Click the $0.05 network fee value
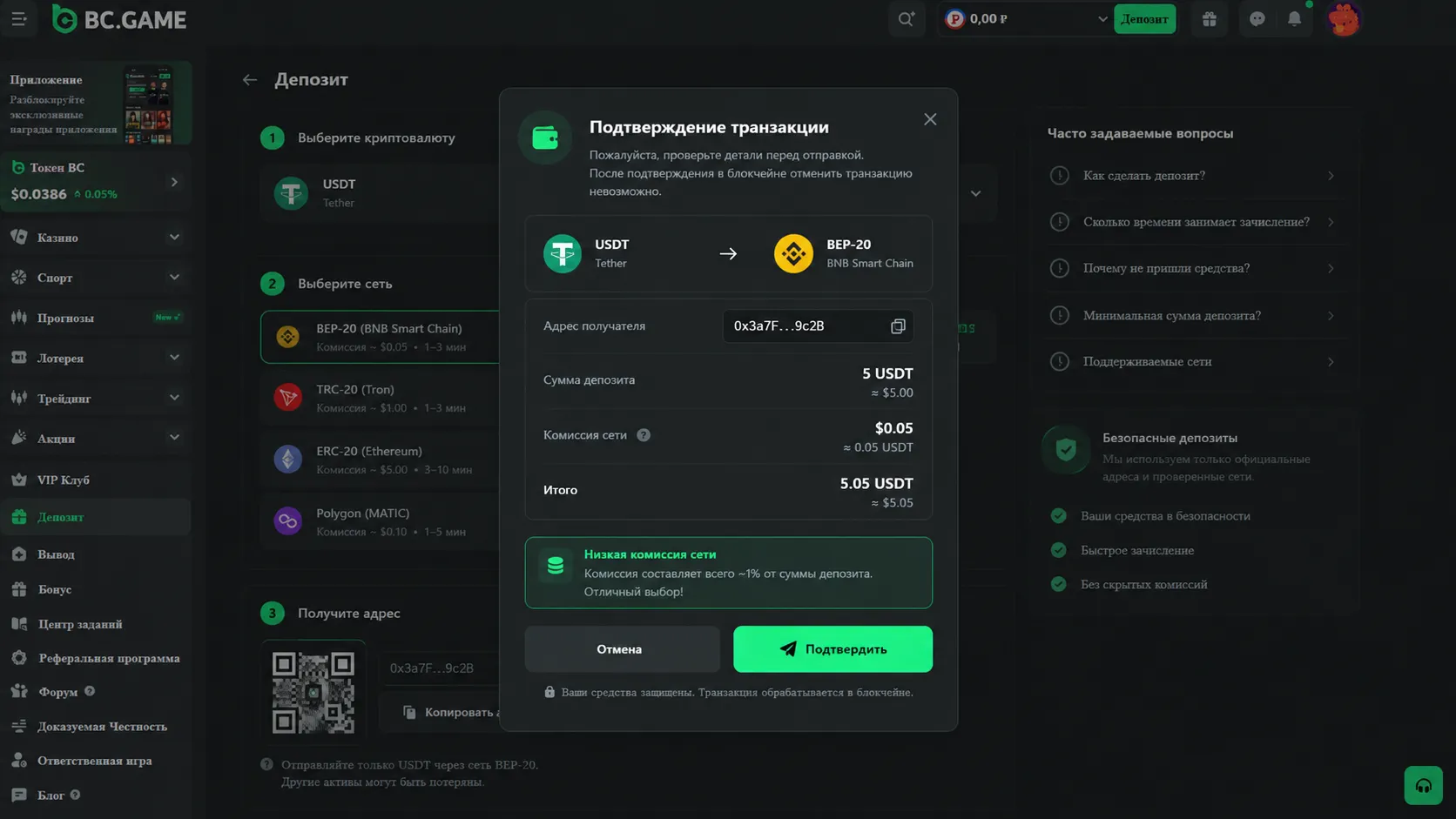 [x=893, y=428]
